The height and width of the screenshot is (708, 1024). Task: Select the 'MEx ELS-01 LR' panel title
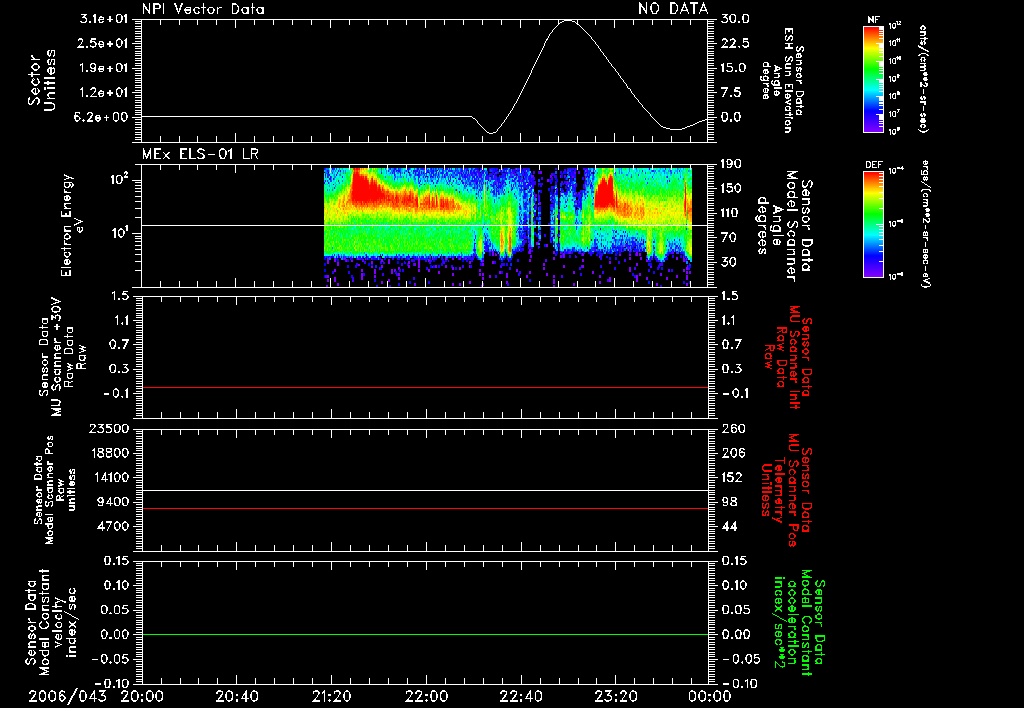[200, 154]
